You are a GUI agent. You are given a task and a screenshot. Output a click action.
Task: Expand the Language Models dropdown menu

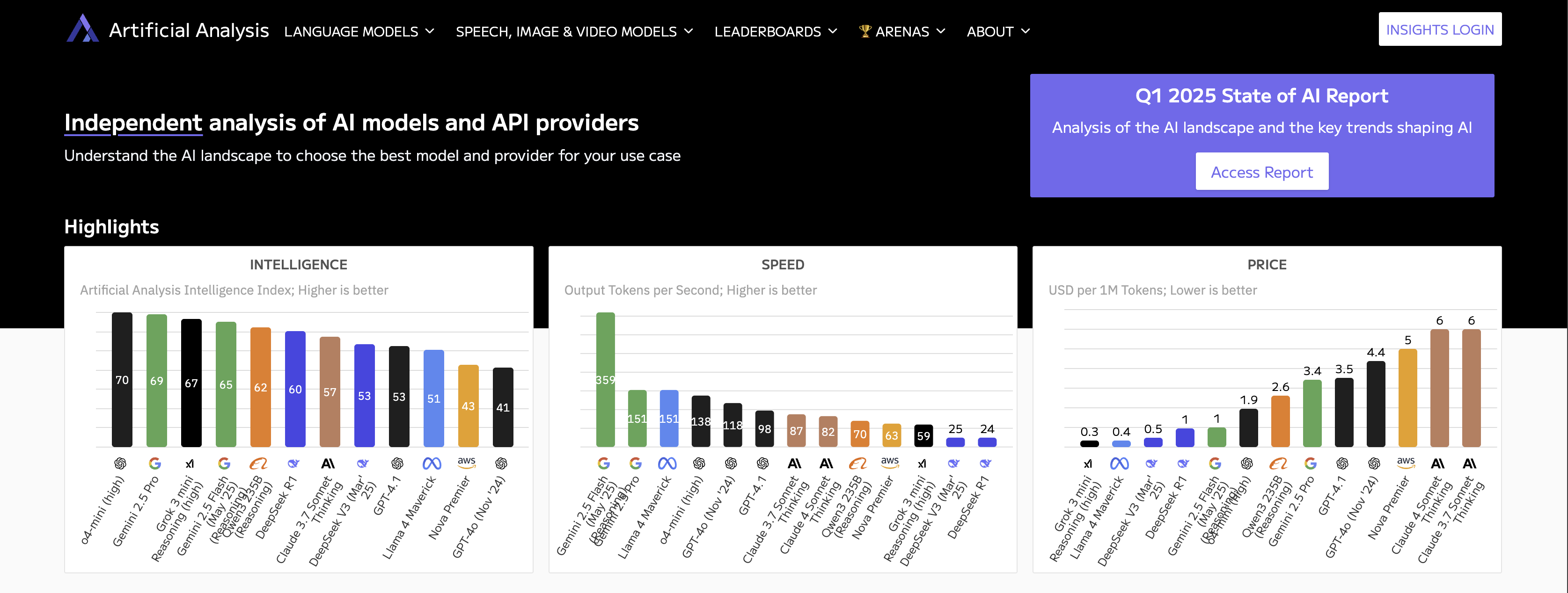[359, 31]
